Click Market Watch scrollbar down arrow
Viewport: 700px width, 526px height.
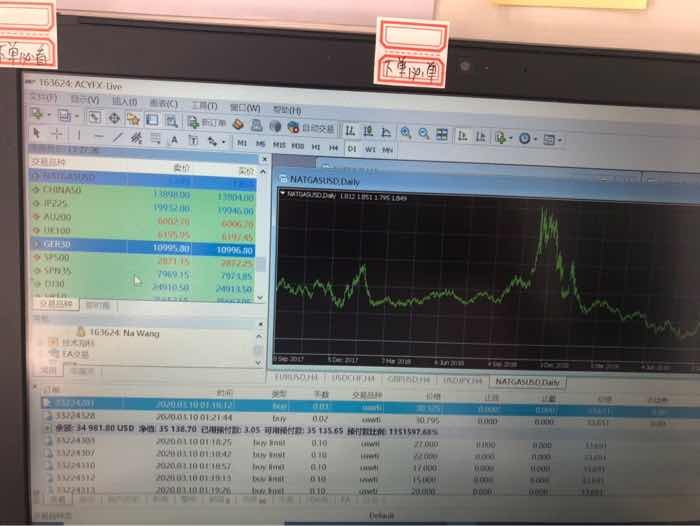[x=261, y=298]
